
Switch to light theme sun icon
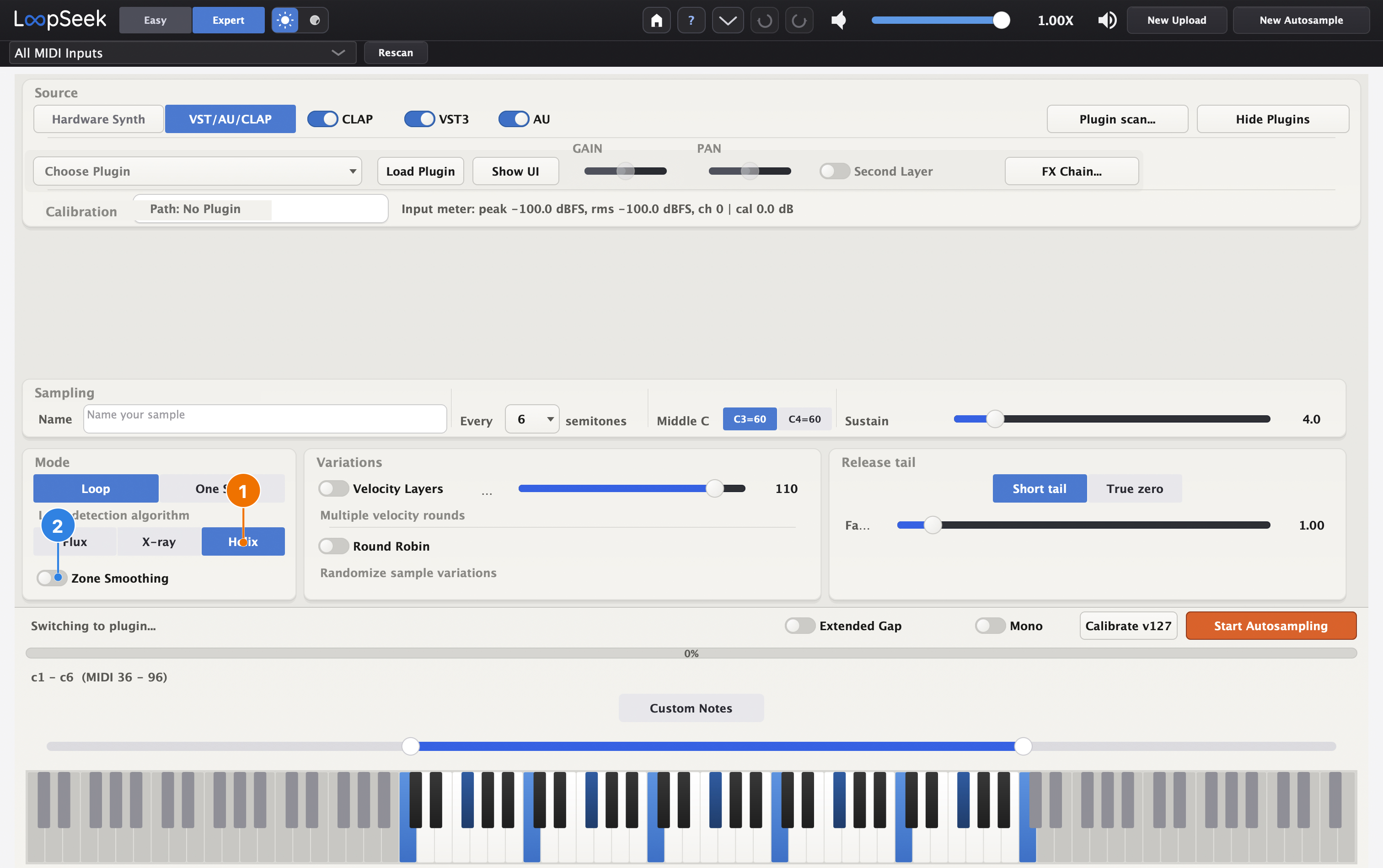pos(285,21)
